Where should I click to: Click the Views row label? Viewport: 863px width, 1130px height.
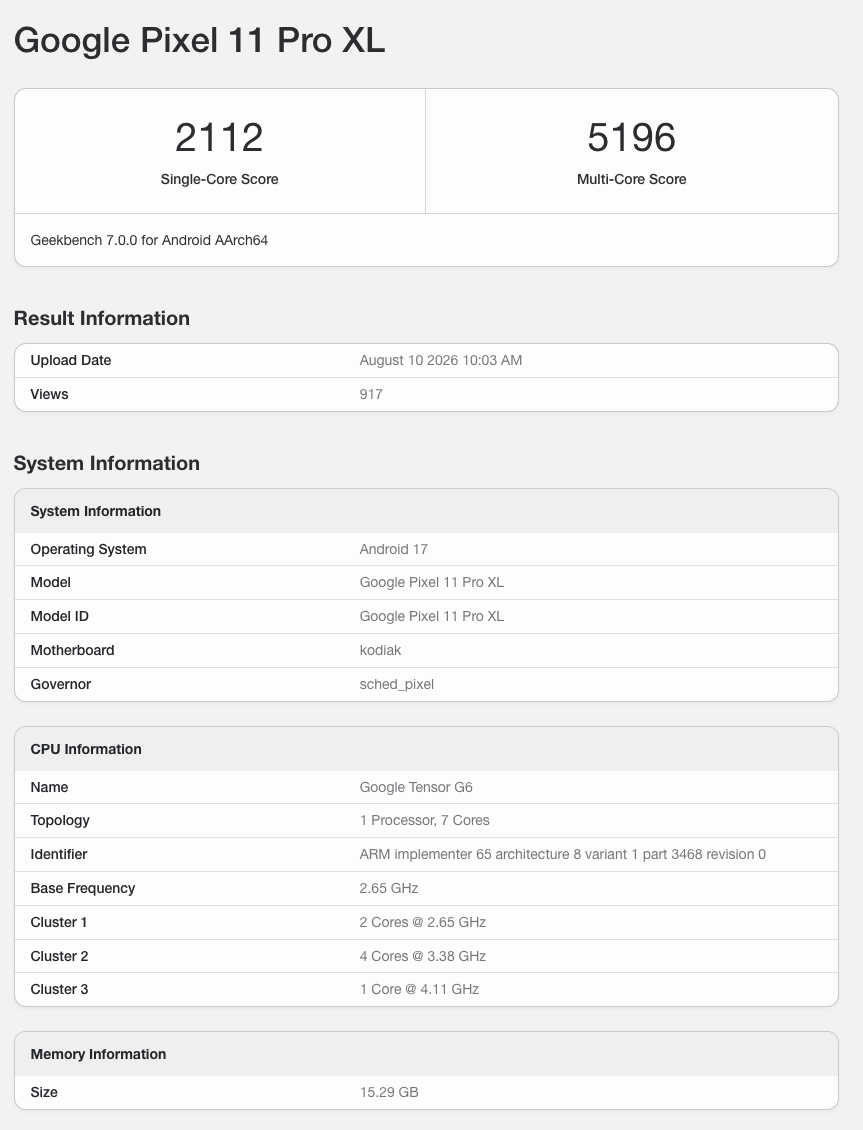point(49,394)
